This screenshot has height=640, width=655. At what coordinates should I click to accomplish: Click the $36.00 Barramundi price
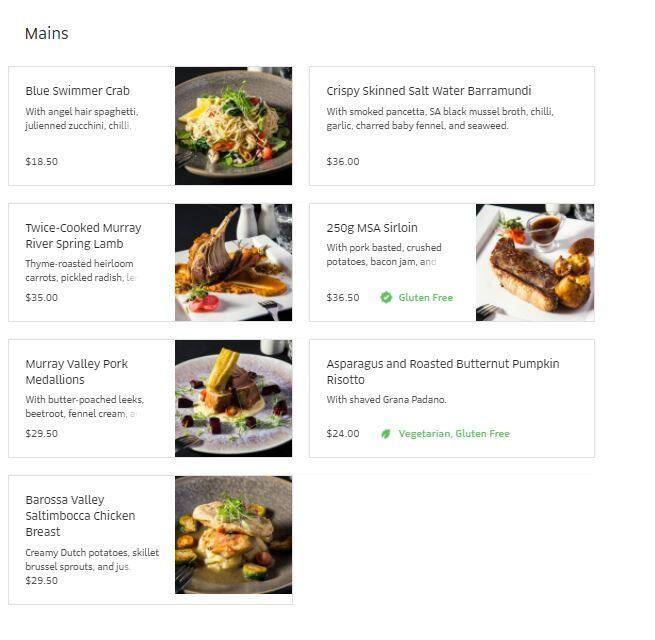tap(343, 161)
